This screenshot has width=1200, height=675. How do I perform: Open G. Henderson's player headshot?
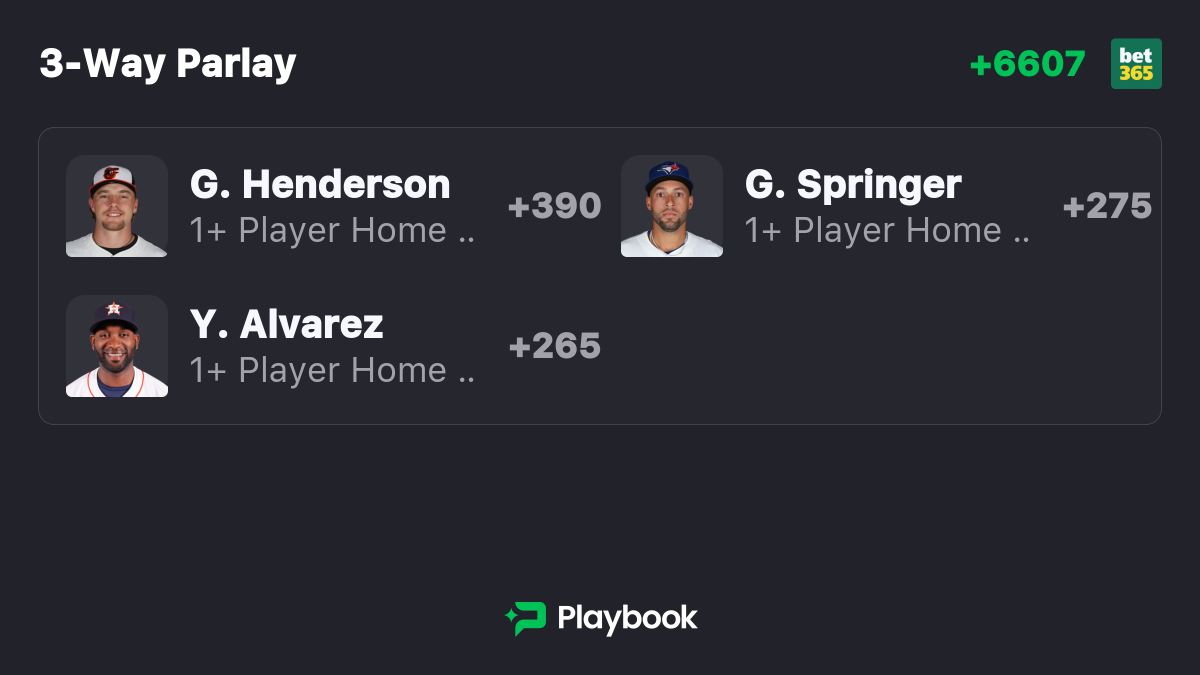point(117,206)
